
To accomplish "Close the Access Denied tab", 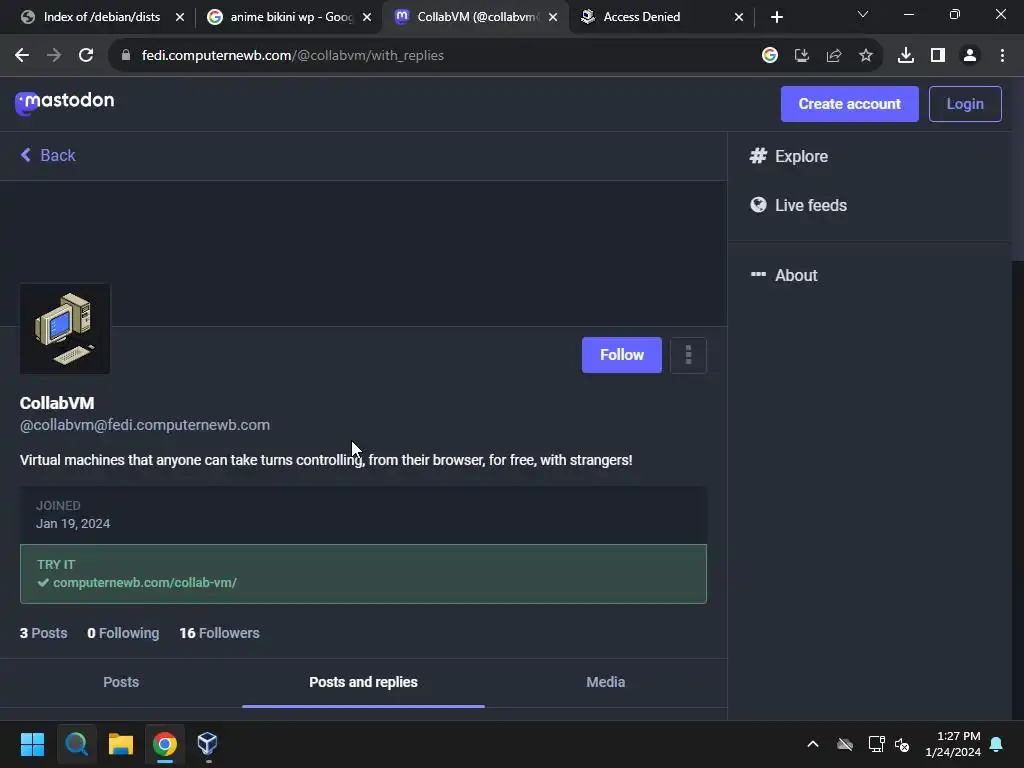I will pos(739,17).
